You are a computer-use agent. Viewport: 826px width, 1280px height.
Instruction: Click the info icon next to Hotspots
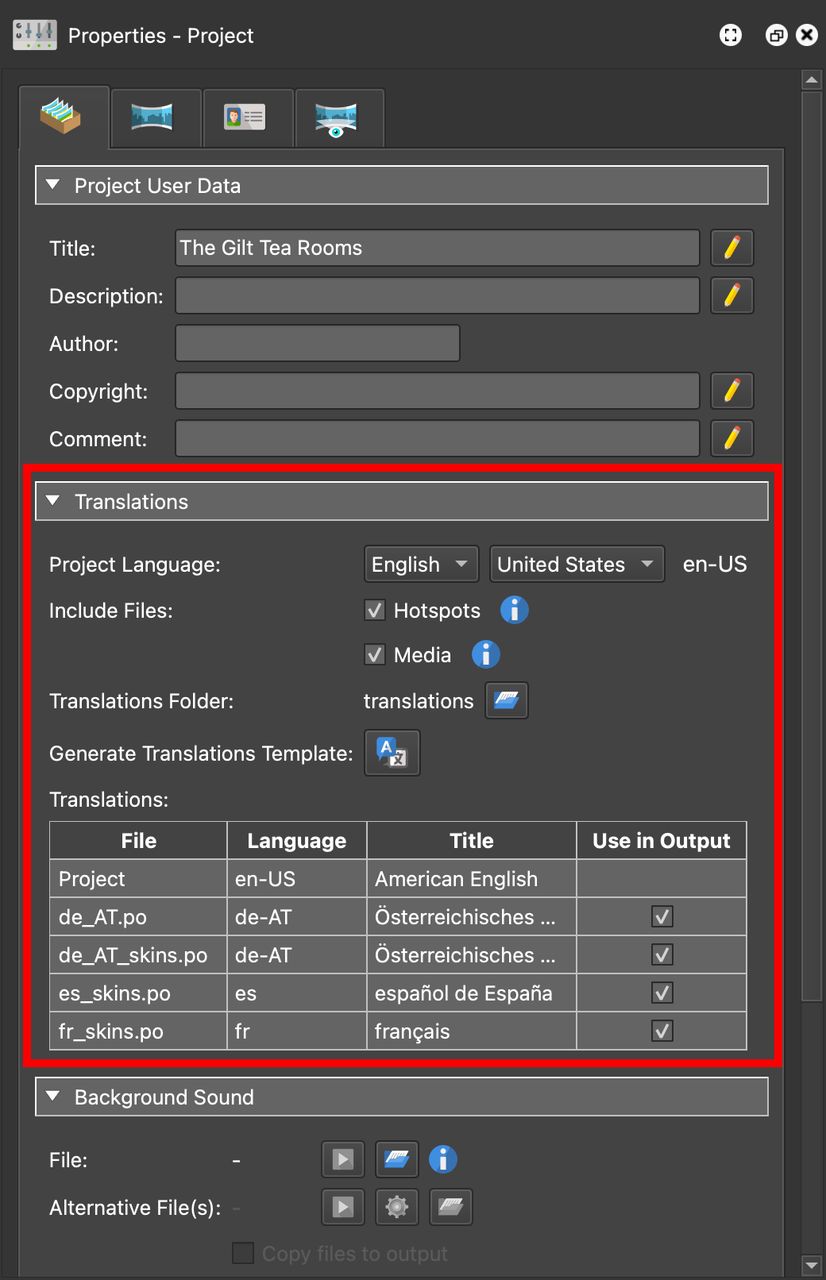(x=514, y=610)
